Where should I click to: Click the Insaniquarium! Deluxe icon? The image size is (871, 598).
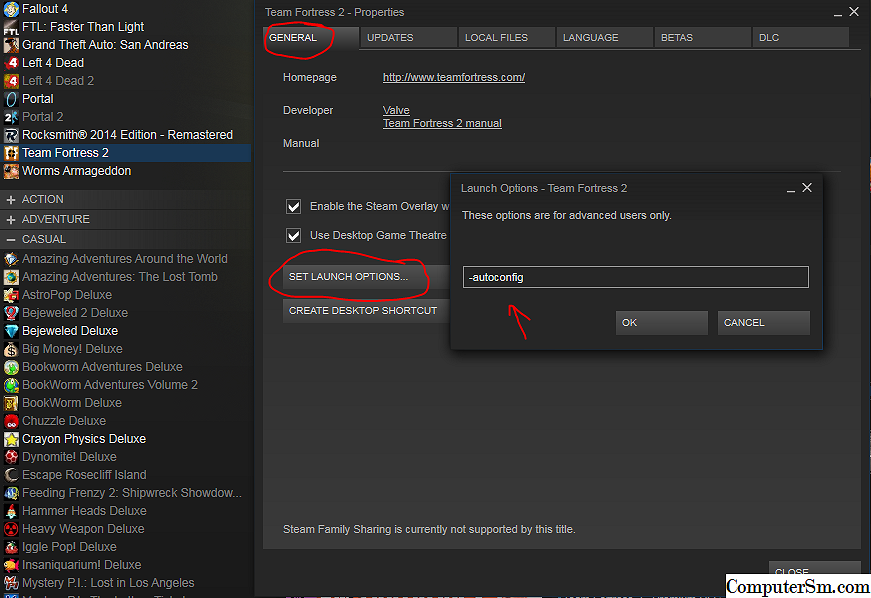(x=11, y=565)
